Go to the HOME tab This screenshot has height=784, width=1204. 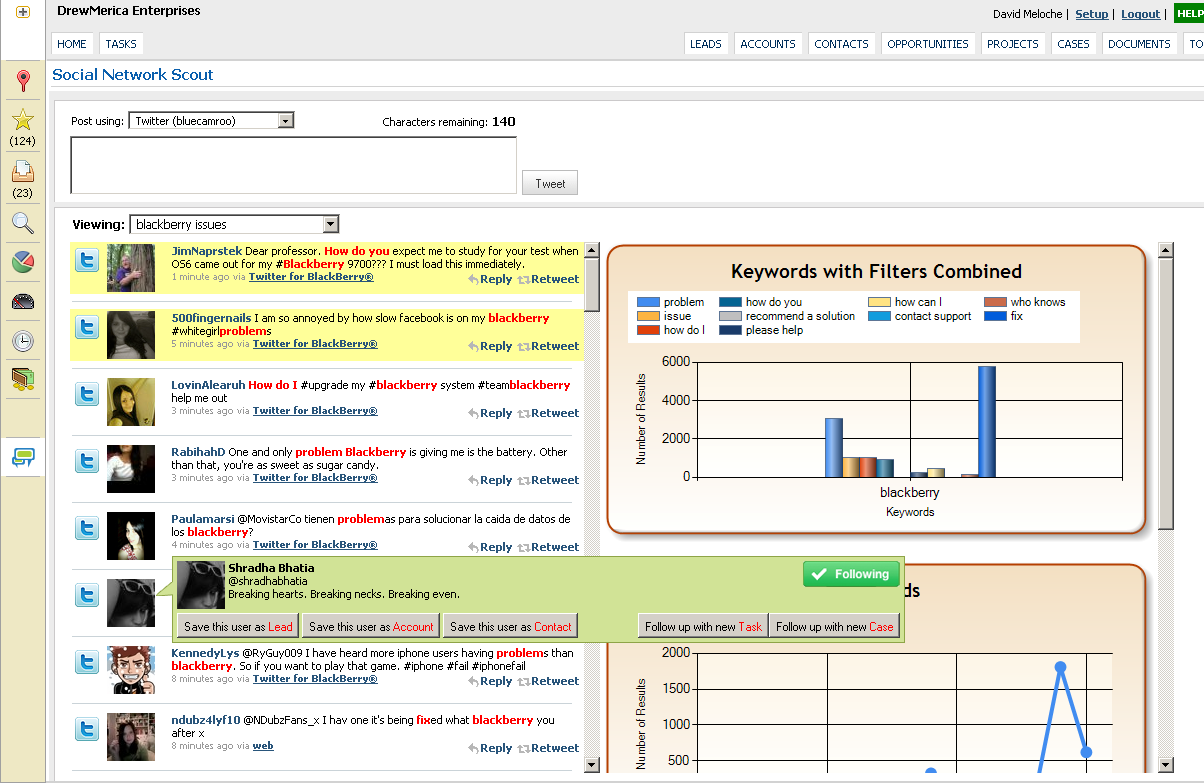[x=72, y=44]
